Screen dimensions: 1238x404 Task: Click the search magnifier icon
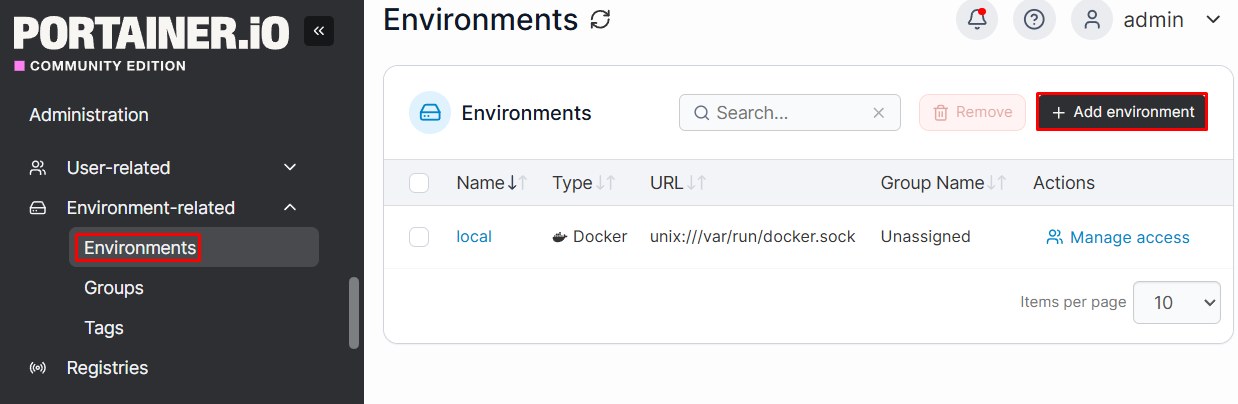(x=702, y=113)
